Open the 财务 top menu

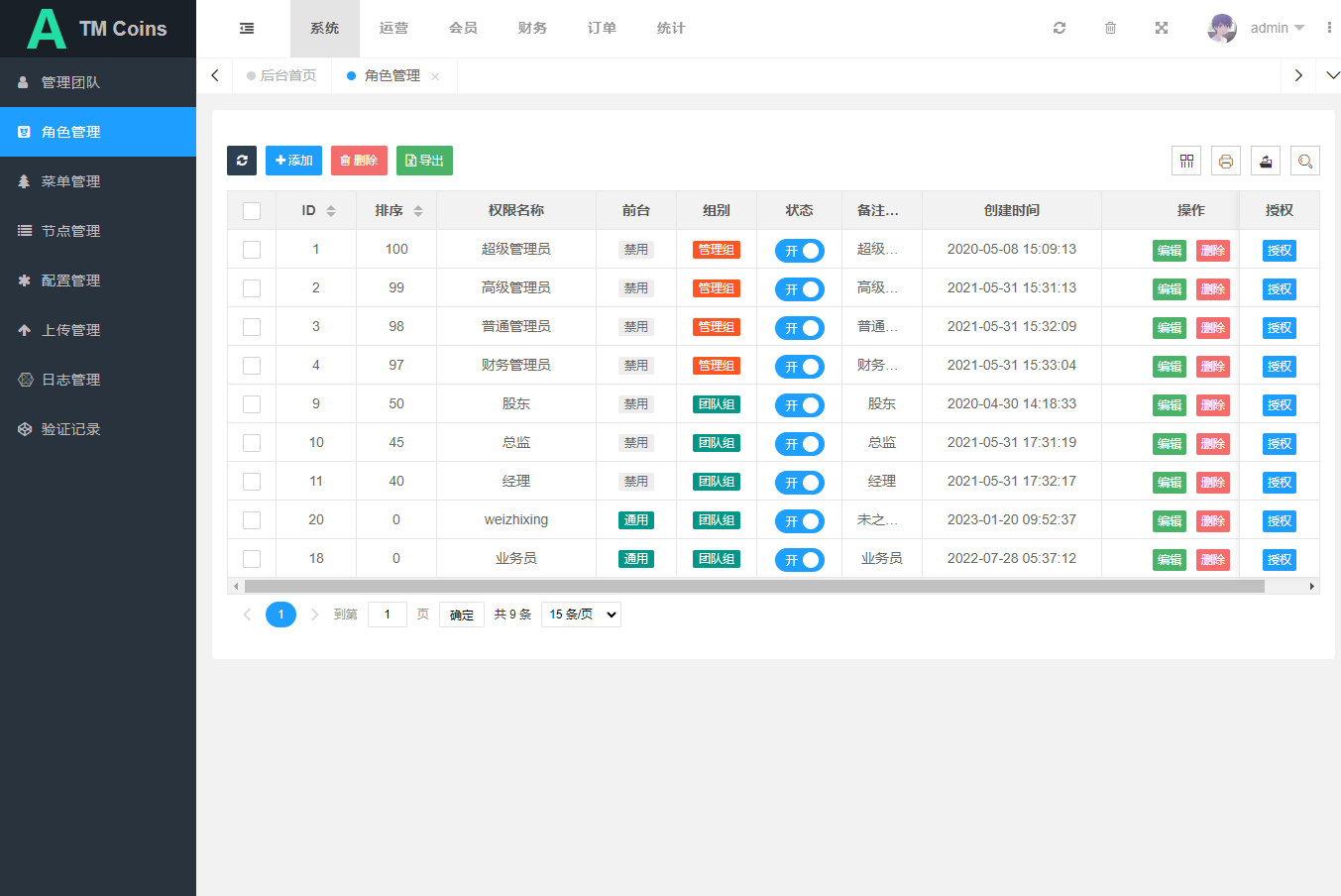pyautogui.click(x=532, y=28)
